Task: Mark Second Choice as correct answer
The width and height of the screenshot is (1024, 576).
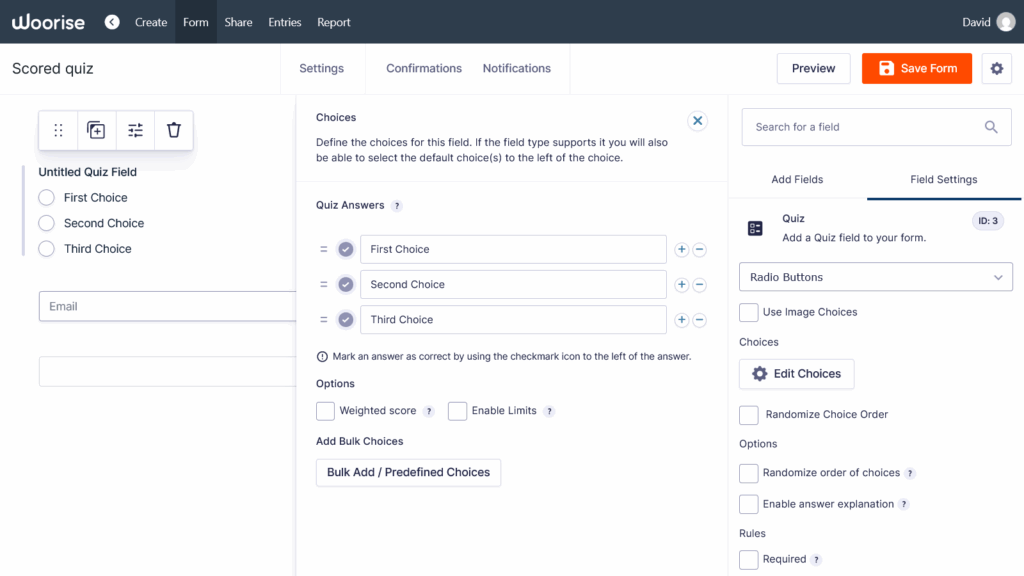Action: point(345,285)
